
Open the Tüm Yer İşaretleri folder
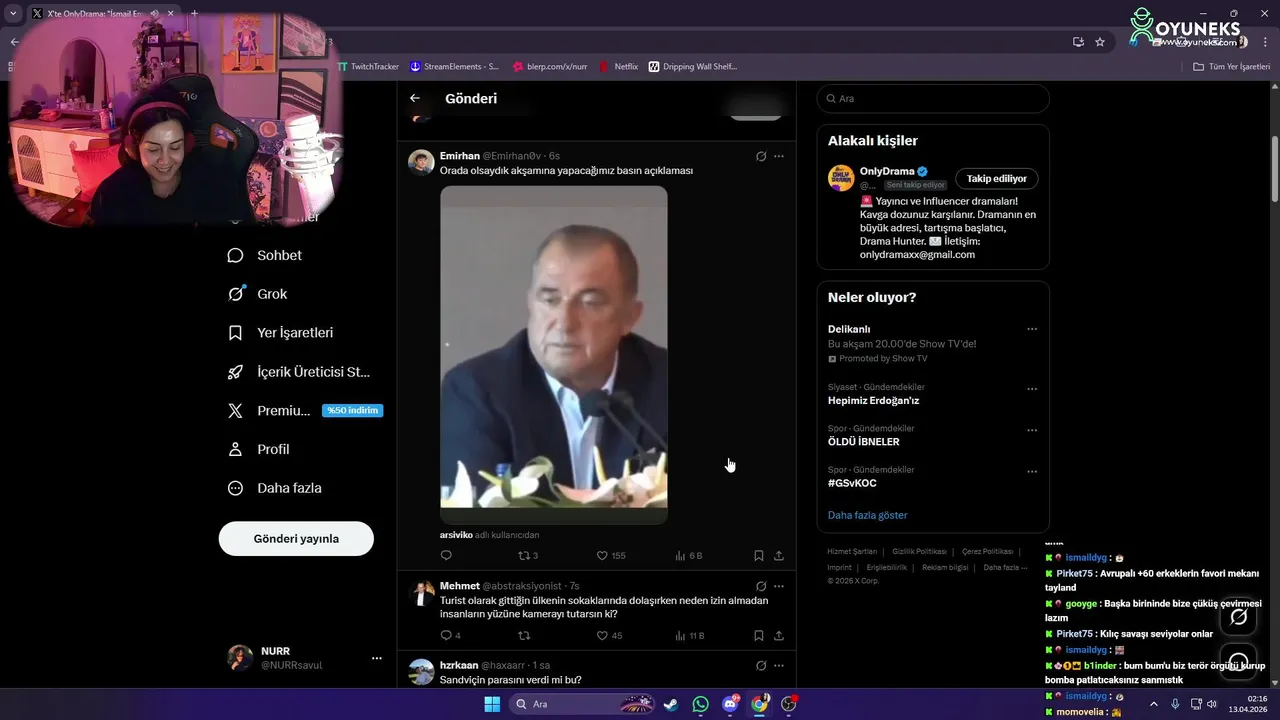[1231, 66]
